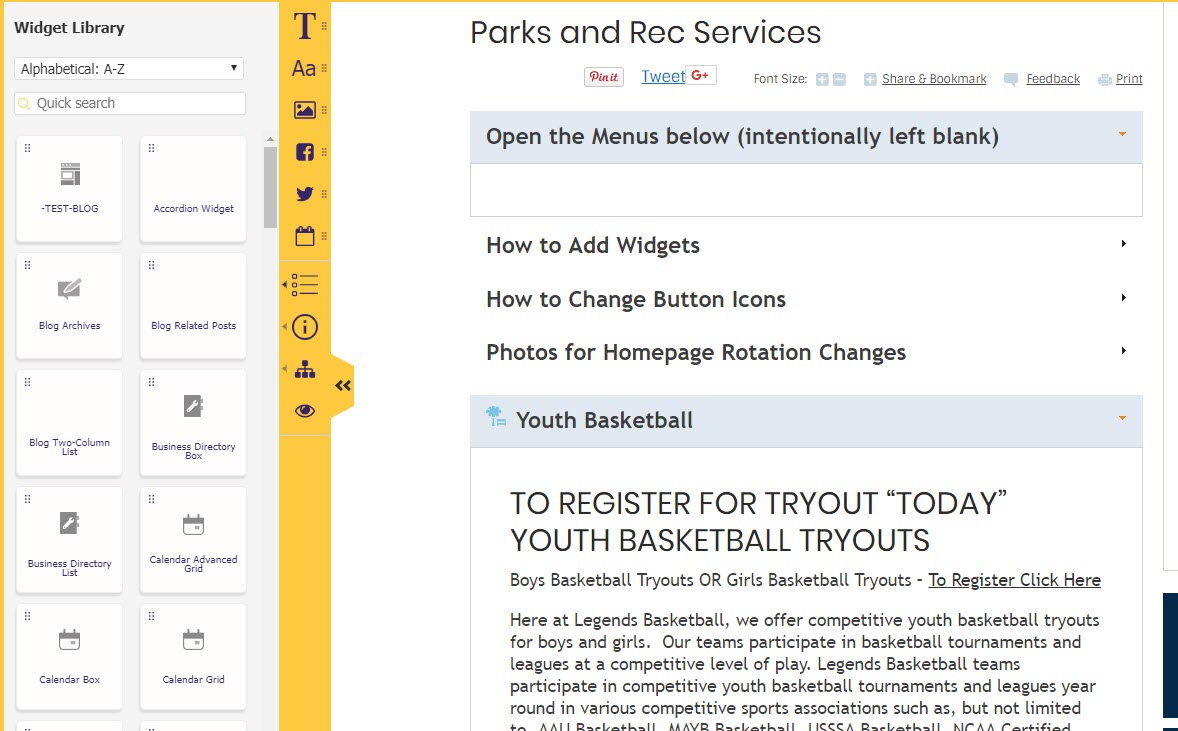Screen dimensions: 1178x731
Task: Collapse the Youth Basketball accordion header
Action: [x=805, y=420]
